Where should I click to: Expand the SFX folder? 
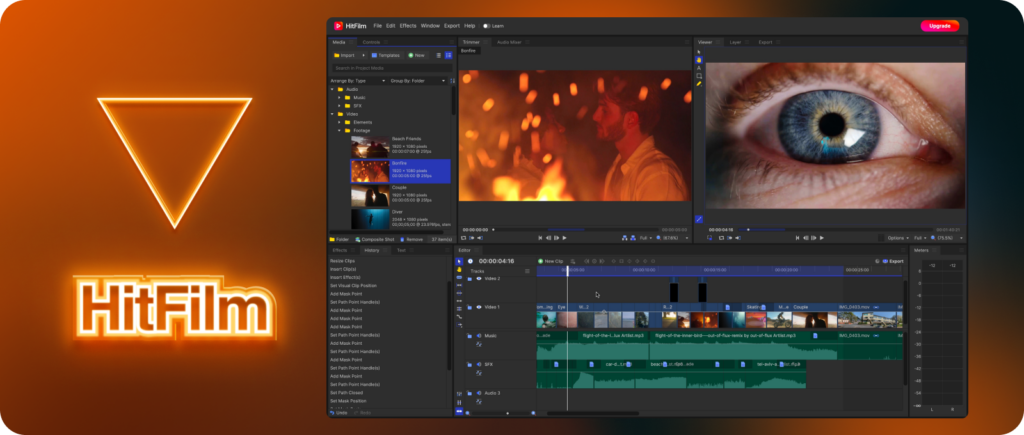[340, 106]
